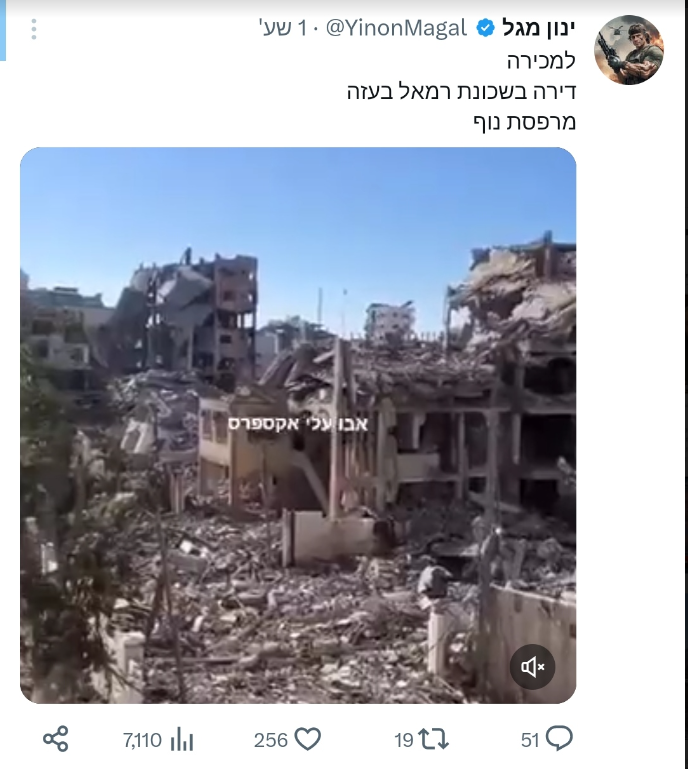Viewport: 688px width, 769px height.
Task: Click the 19 reposts count
Action: coord(404,740)
